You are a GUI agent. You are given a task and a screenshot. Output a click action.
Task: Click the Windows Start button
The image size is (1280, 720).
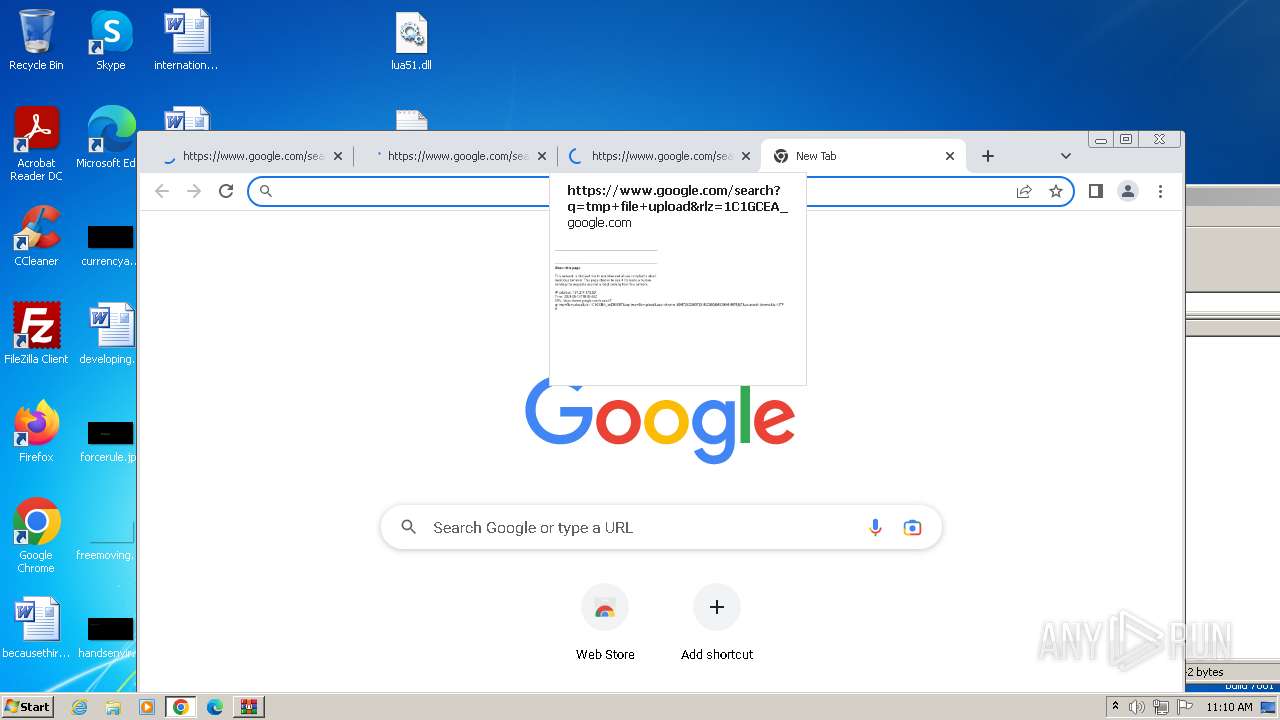28,706
